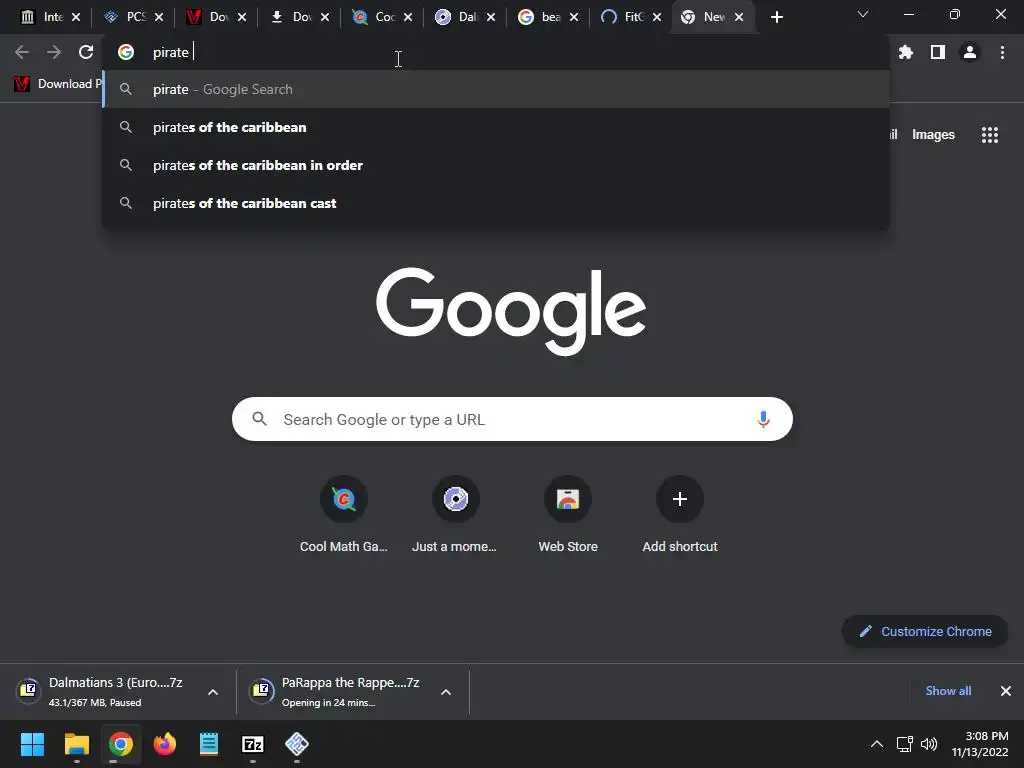Open the Extensions puzzle icon
The width and height of the screenshot is (1024, 768).
[x=906, y=52]
